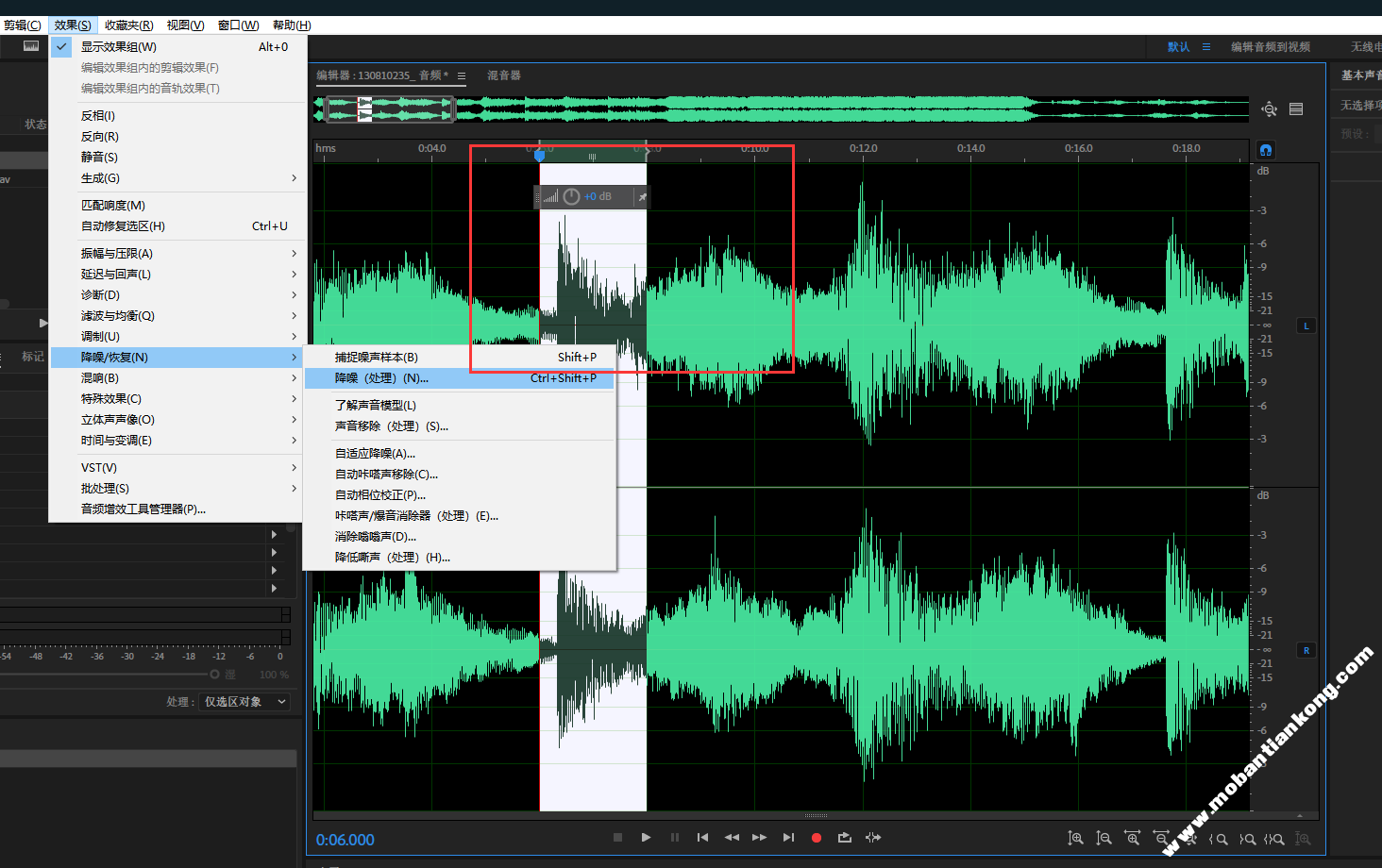This screenshot has width=1382, height=868.
Task: Expand 生成(G) submenu arrow
Action: [x=294, y=177]
